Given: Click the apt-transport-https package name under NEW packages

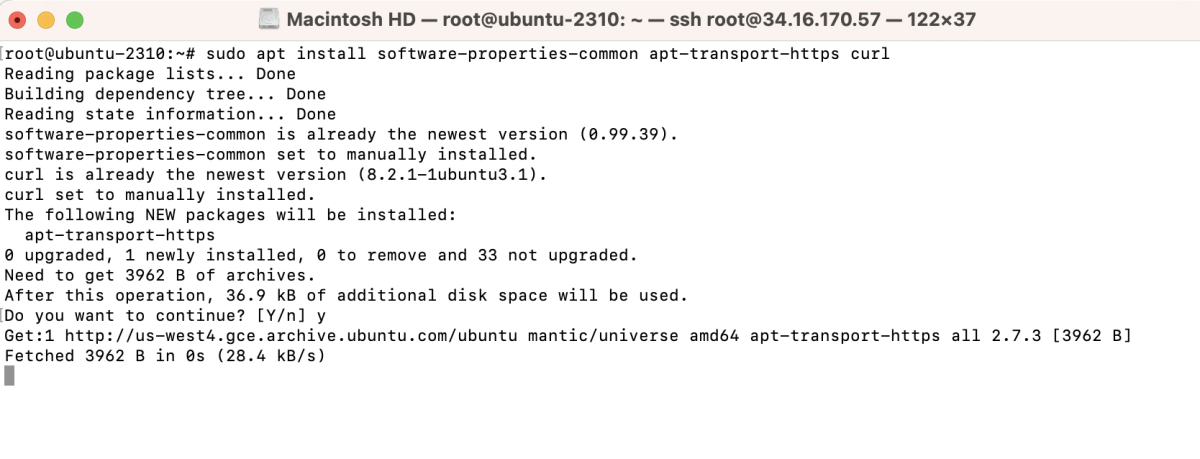Looking at the screenshot, I should pos(120,235).
